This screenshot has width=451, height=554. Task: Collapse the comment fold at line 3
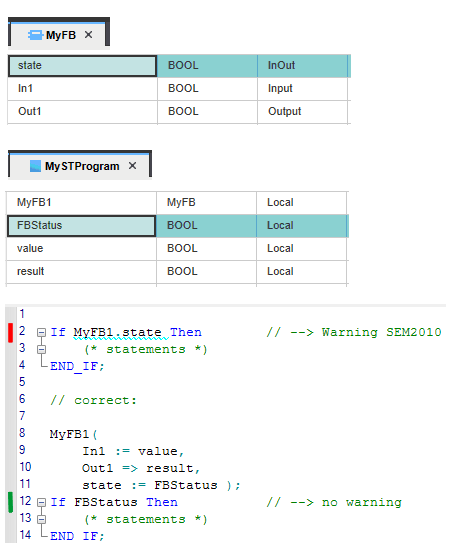pyautogui.click(x=41, y=349)
